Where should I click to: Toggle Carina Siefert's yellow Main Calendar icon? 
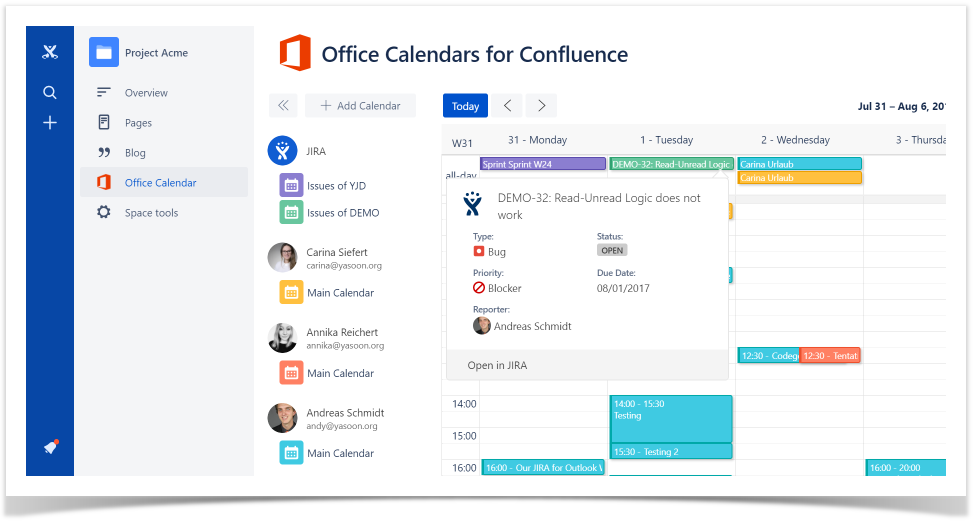(291, 292)
